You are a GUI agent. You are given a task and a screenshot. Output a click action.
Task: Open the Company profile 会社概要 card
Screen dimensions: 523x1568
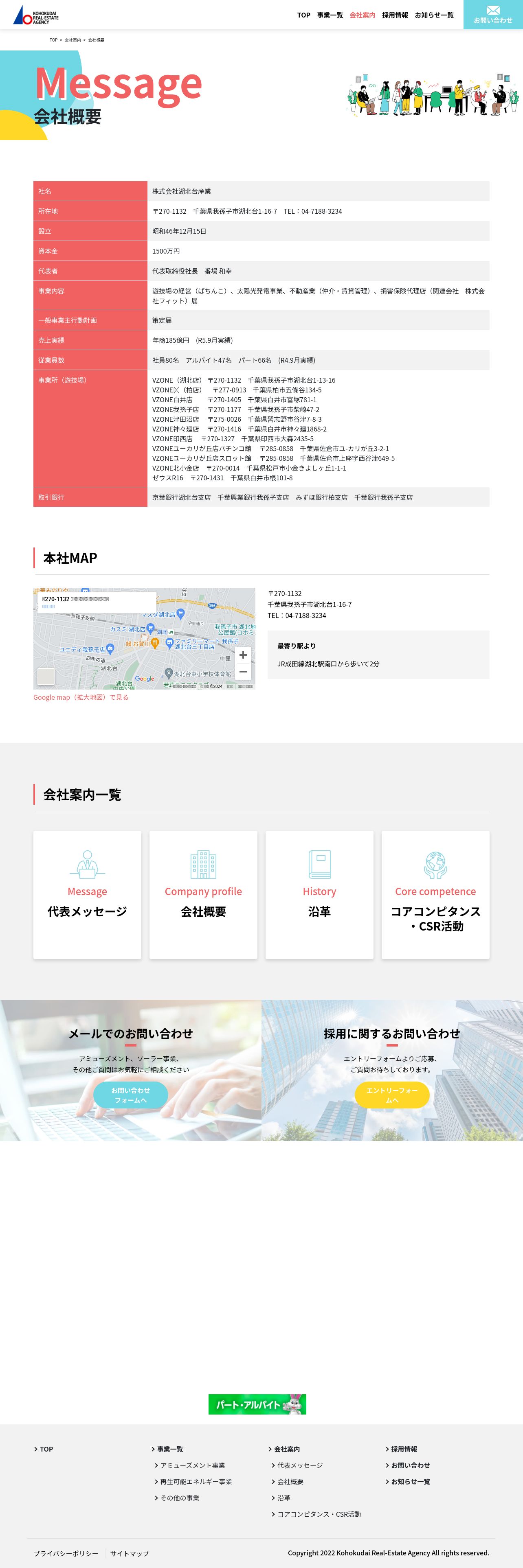[203, 895]
